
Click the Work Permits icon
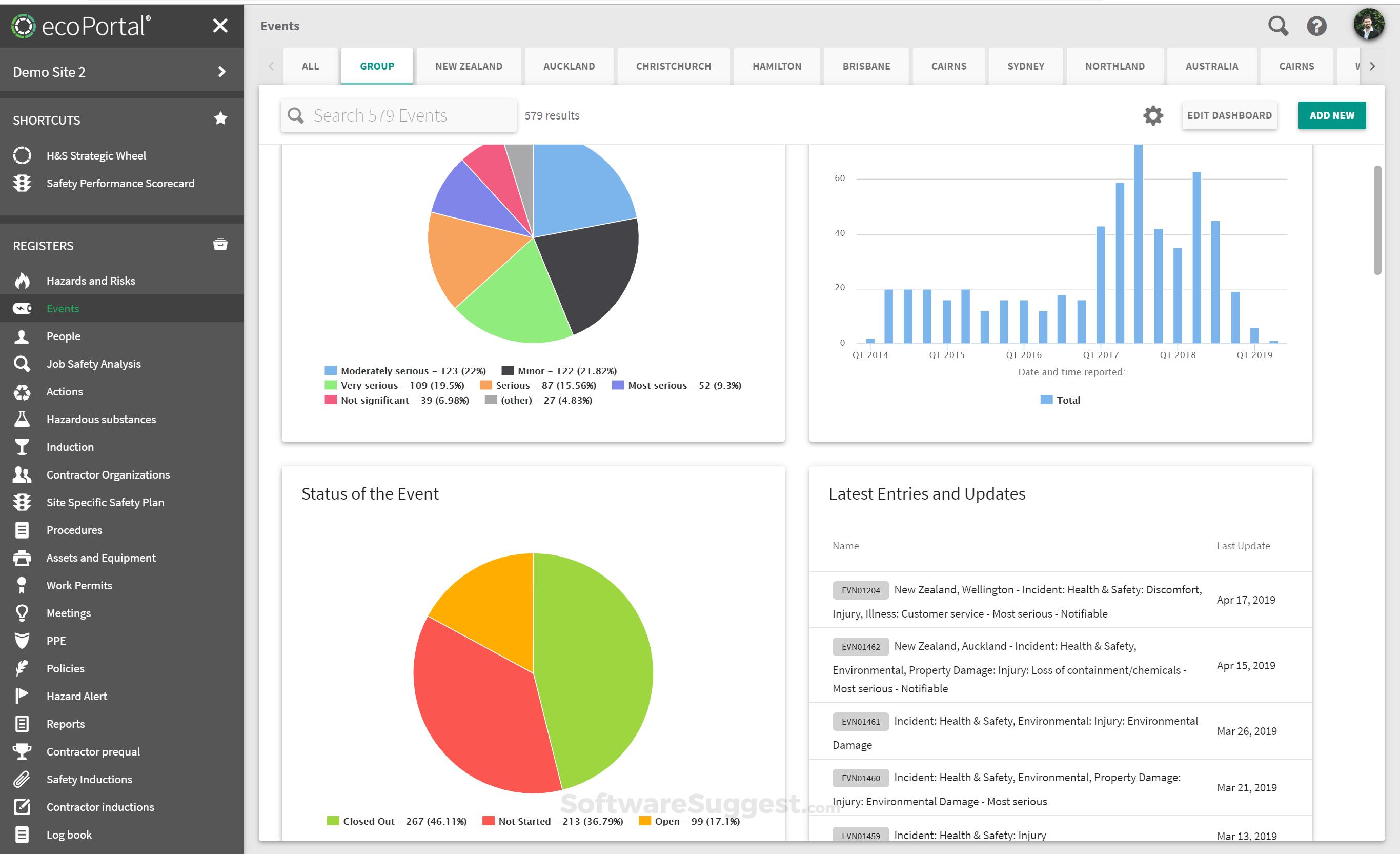click(x=22, y=585)
